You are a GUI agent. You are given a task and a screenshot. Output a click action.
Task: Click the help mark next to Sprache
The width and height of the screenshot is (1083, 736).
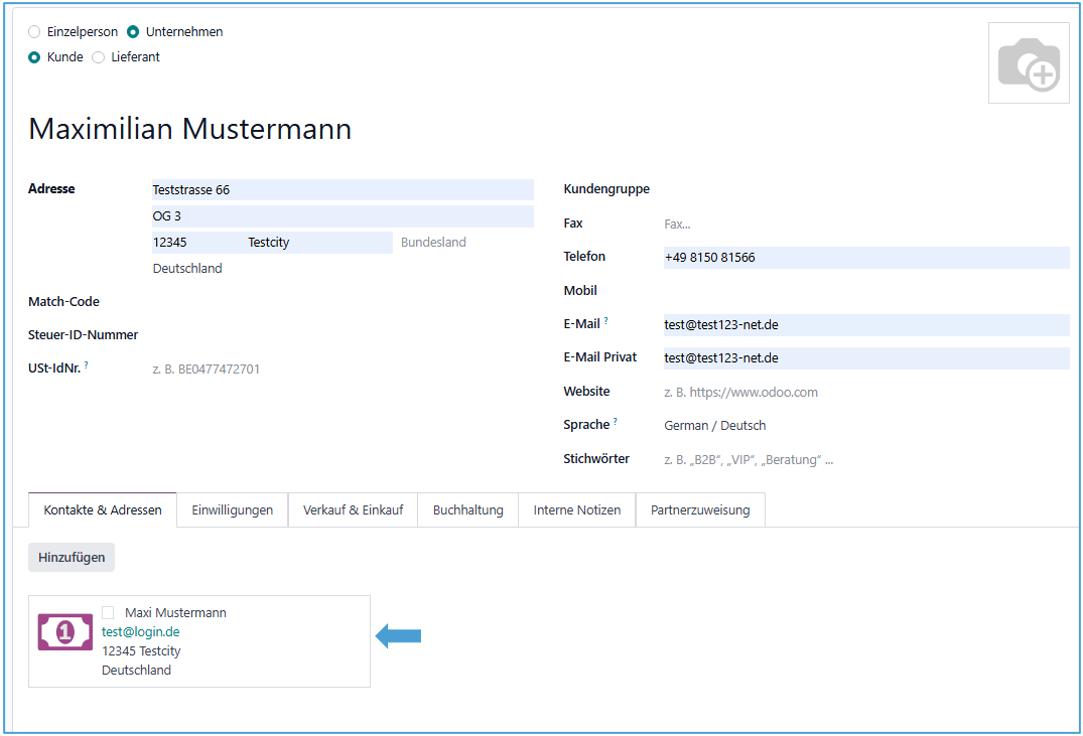pos(615,423)
